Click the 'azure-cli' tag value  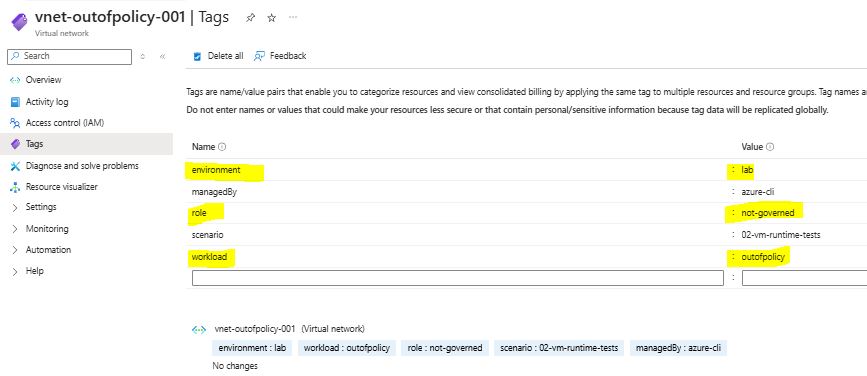(x=757, y=192)
